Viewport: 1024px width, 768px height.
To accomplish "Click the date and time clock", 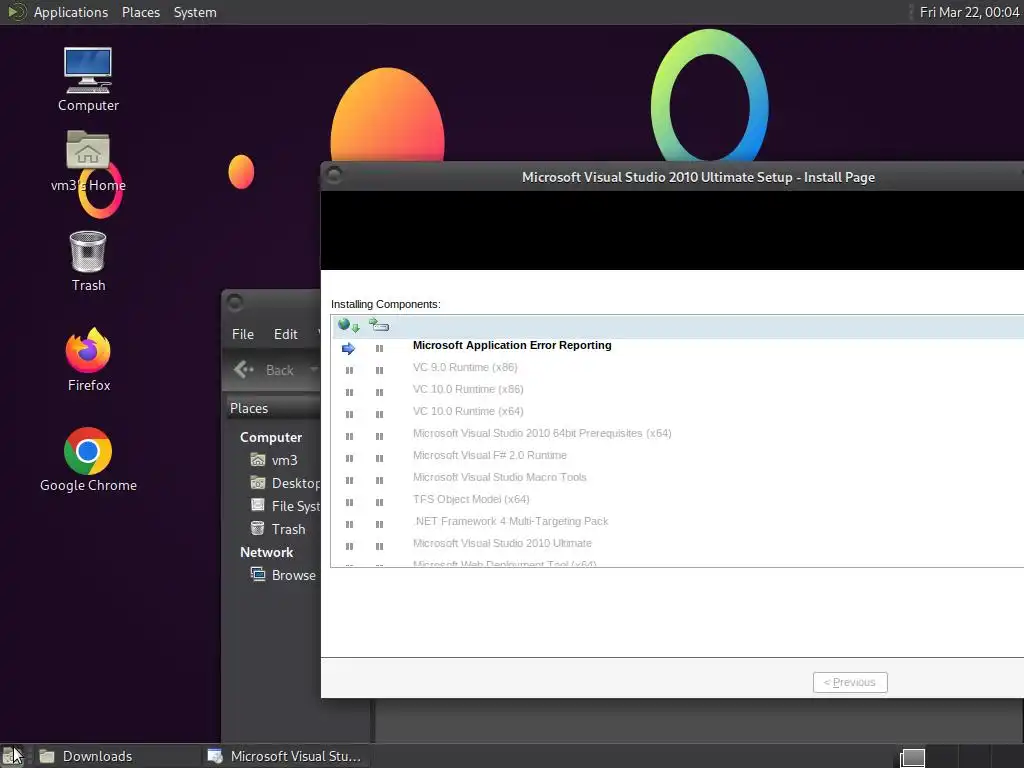I will point(969,12).
